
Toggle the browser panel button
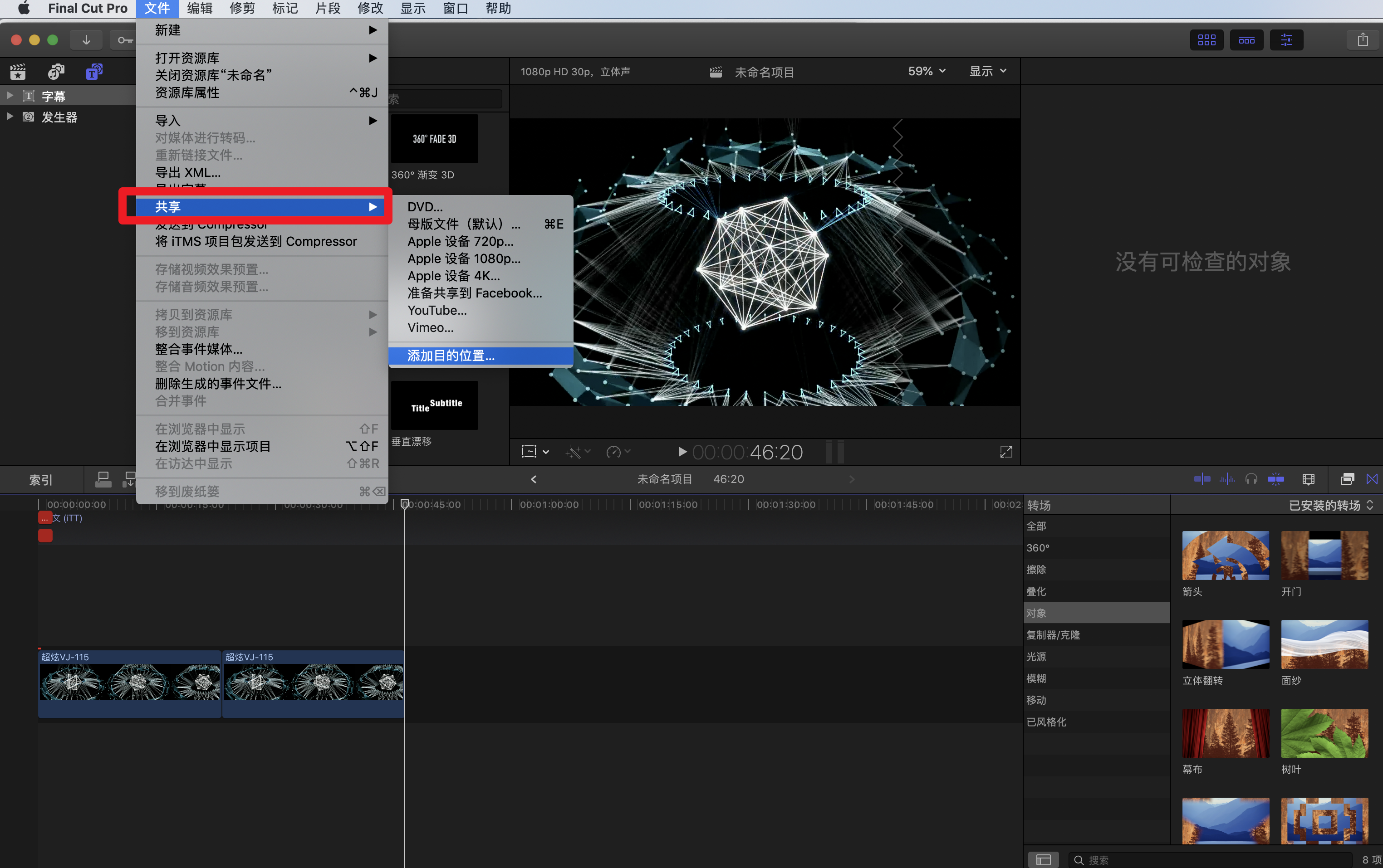point(1206,39)
